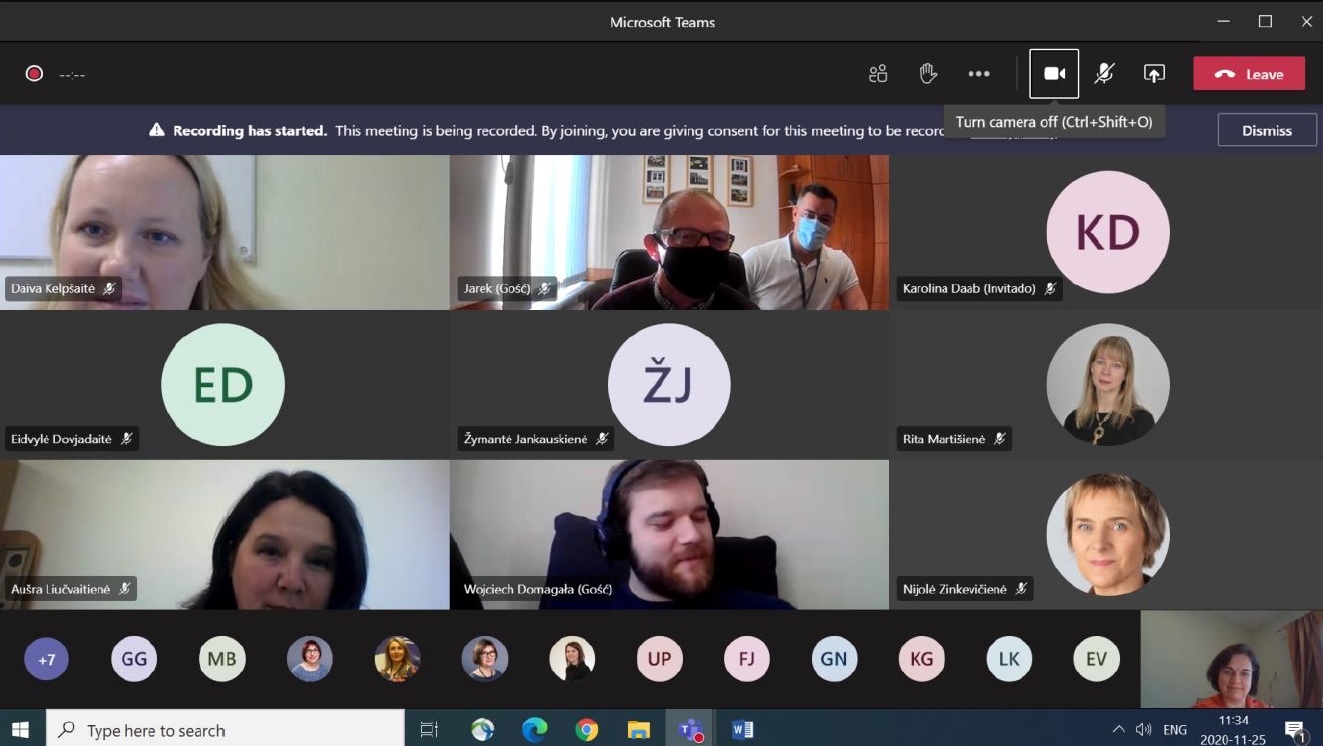
Task: Open the share content tray
Action: click(x=1154, y=74)
